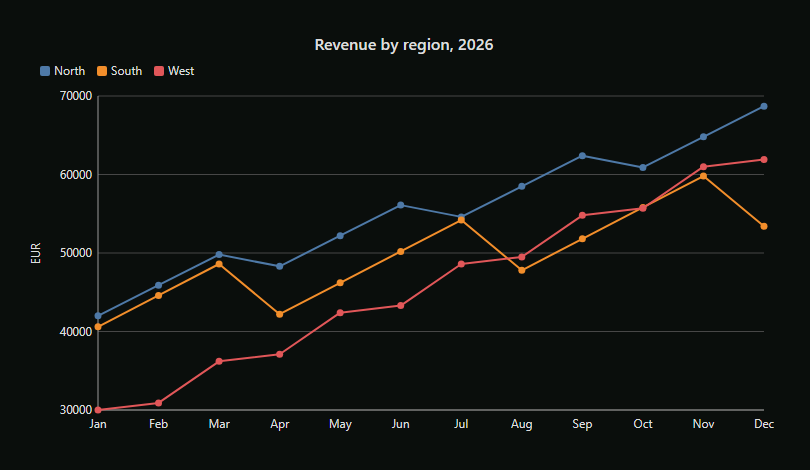Click the red West legend swatch
This screenshot has width=810, height=470.
click(x=159, y=71)
